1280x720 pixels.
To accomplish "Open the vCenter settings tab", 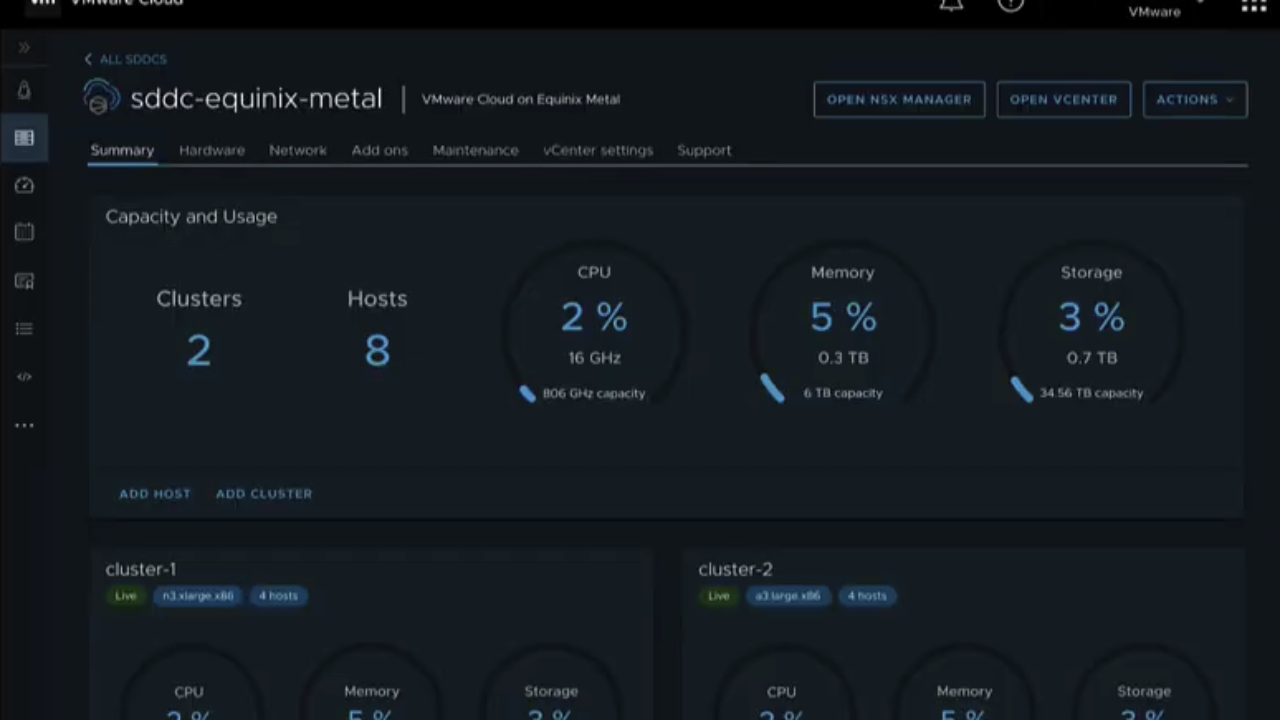I will [x=598, y=150].
